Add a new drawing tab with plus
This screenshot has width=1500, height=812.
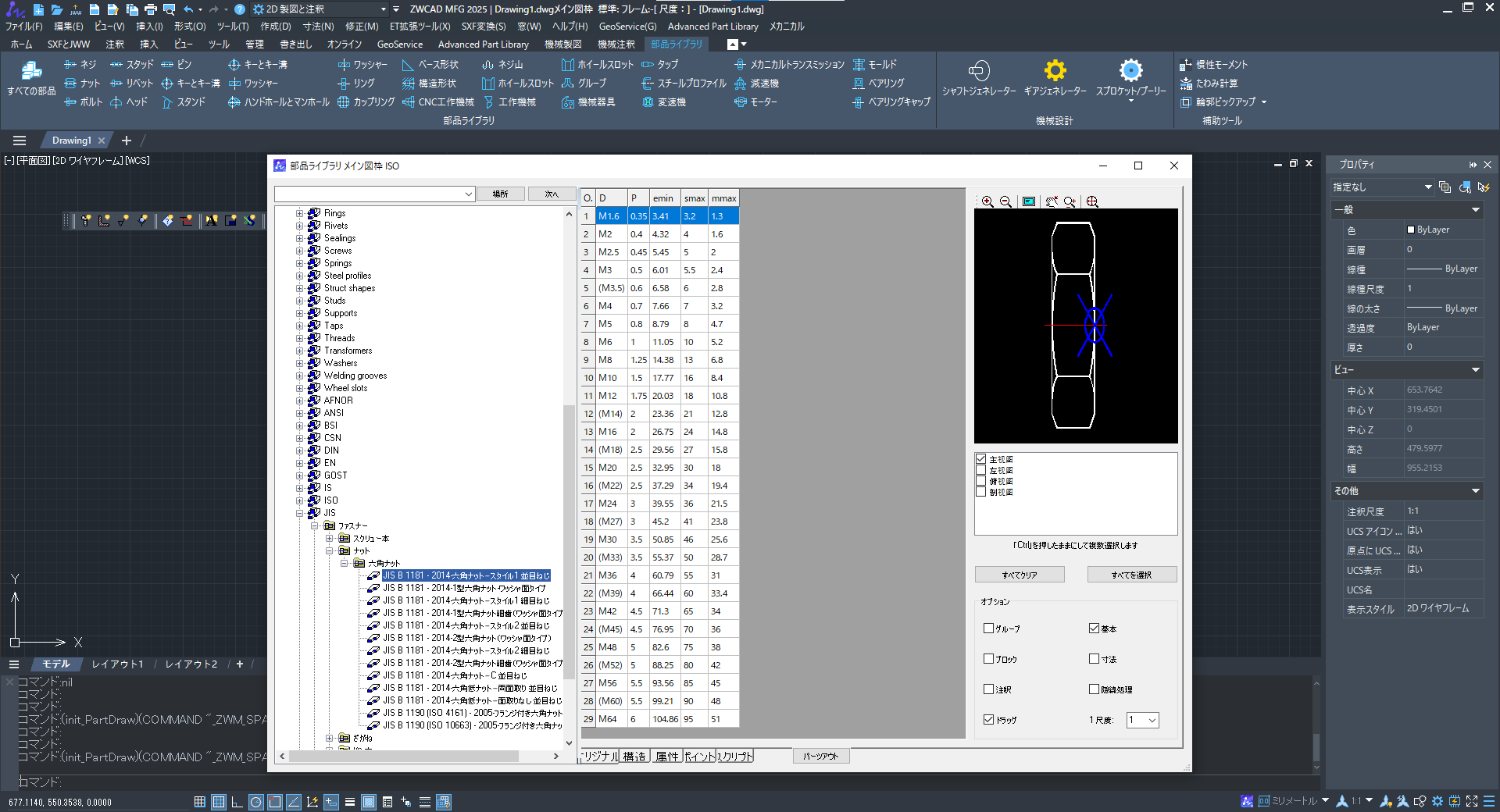click(x=127, y=141)
